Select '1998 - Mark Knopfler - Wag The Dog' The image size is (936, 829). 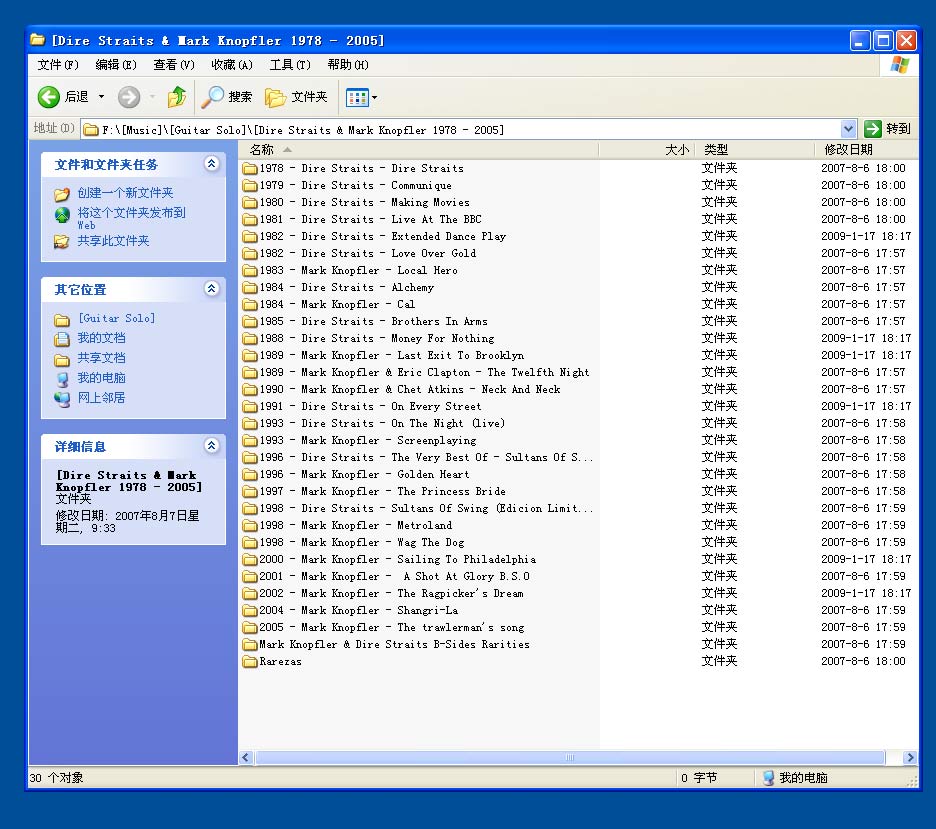pos(362,543)
